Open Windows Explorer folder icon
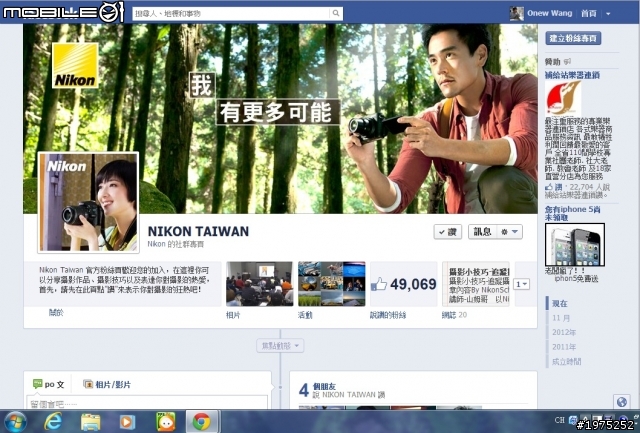This screenshot has height=433, width=640. click(91, 422)
